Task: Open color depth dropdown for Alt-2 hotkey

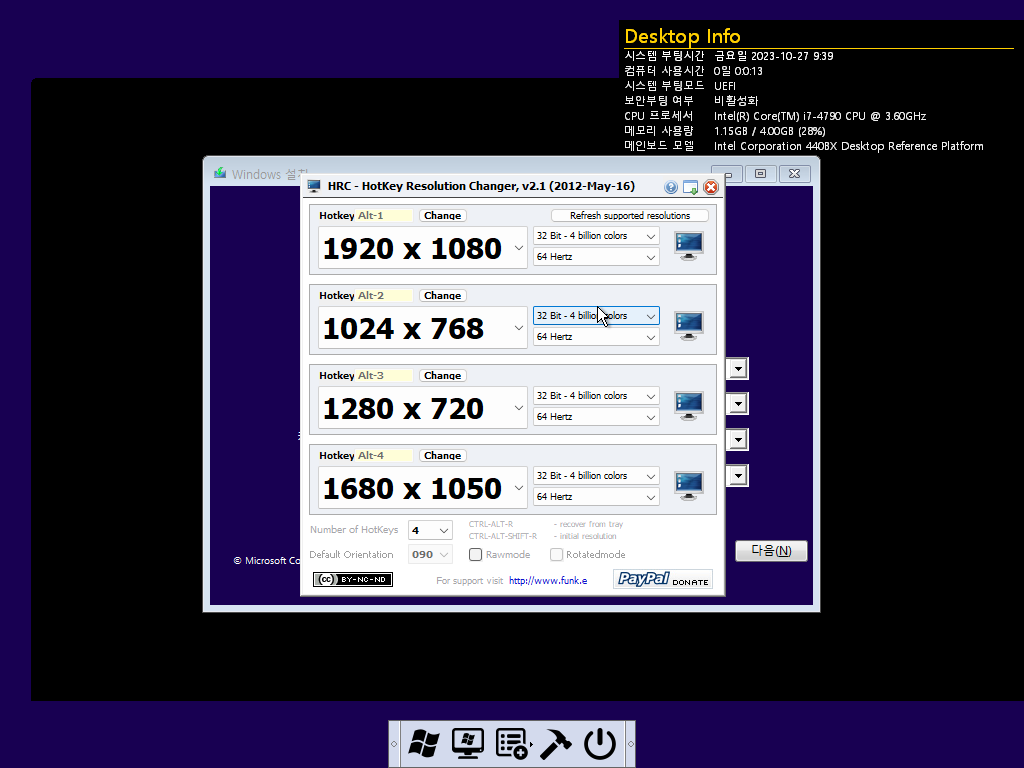Action: (596, 315)
